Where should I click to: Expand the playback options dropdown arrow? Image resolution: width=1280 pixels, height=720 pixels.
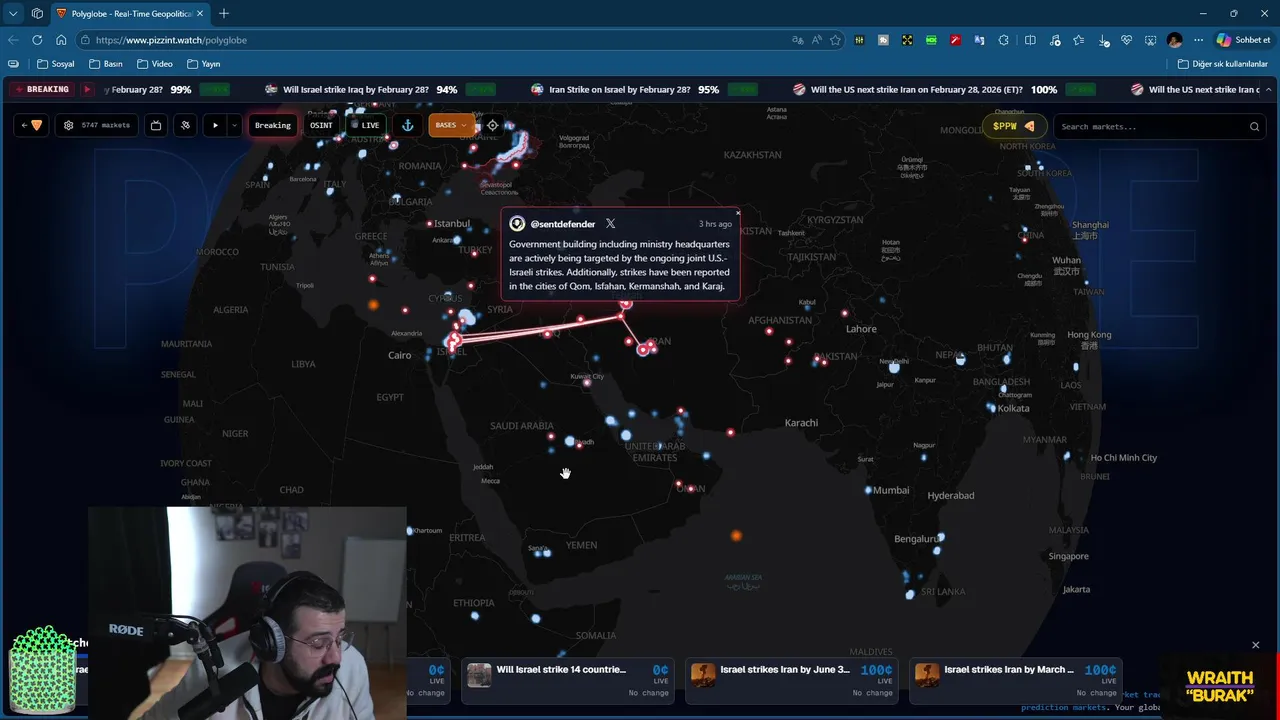(234, 126)
